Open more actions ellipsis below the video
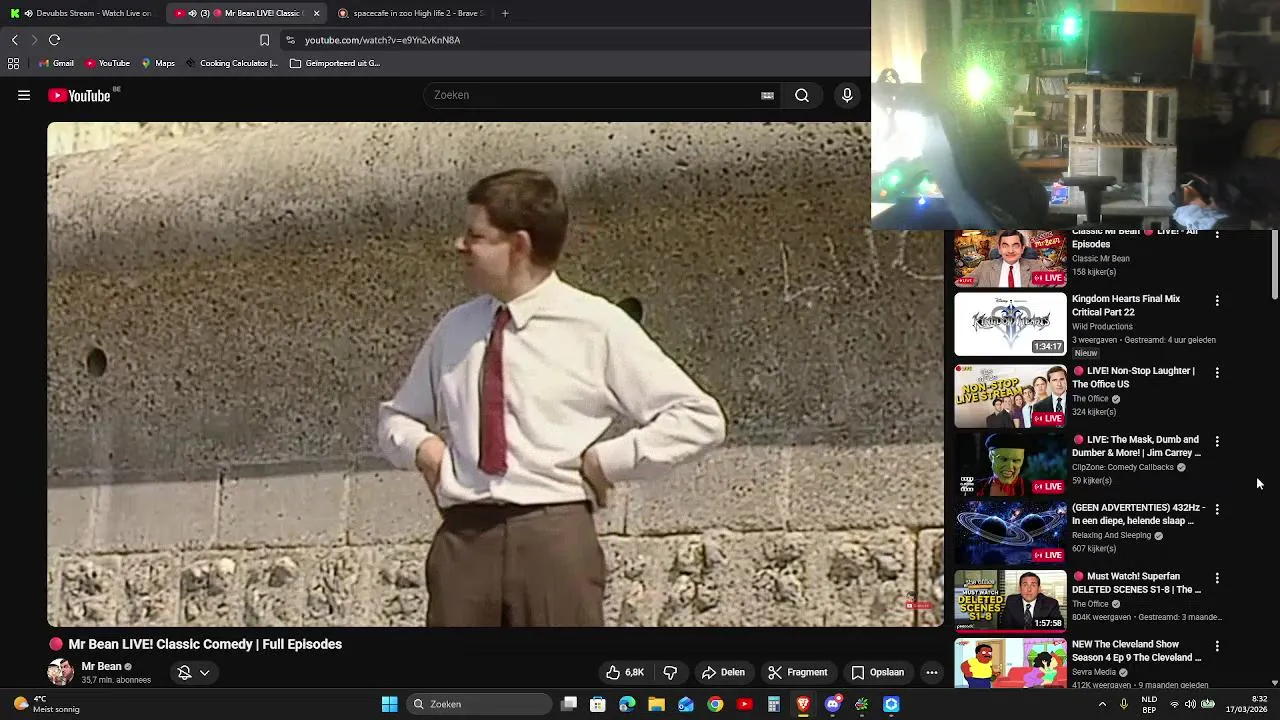 (x=932, y=672)
